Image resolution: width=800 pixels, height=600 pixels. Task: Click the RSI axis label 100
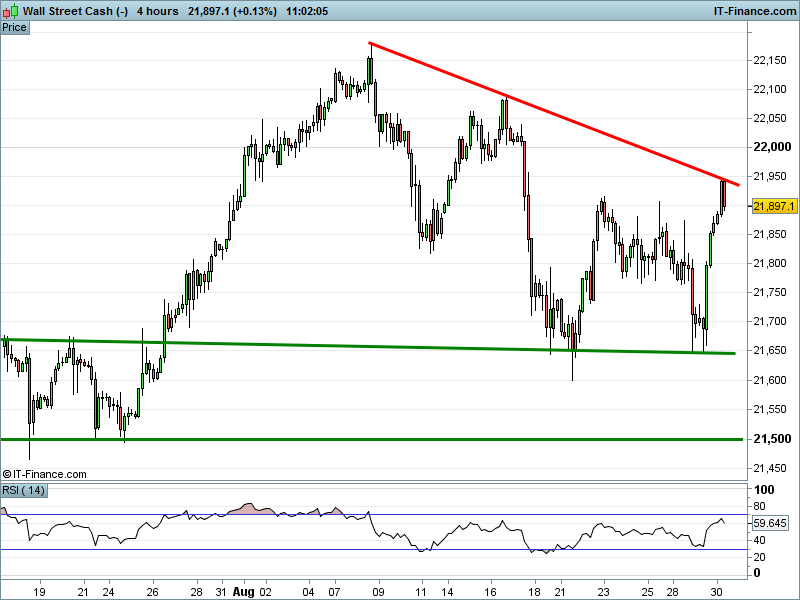coord(764,490)
